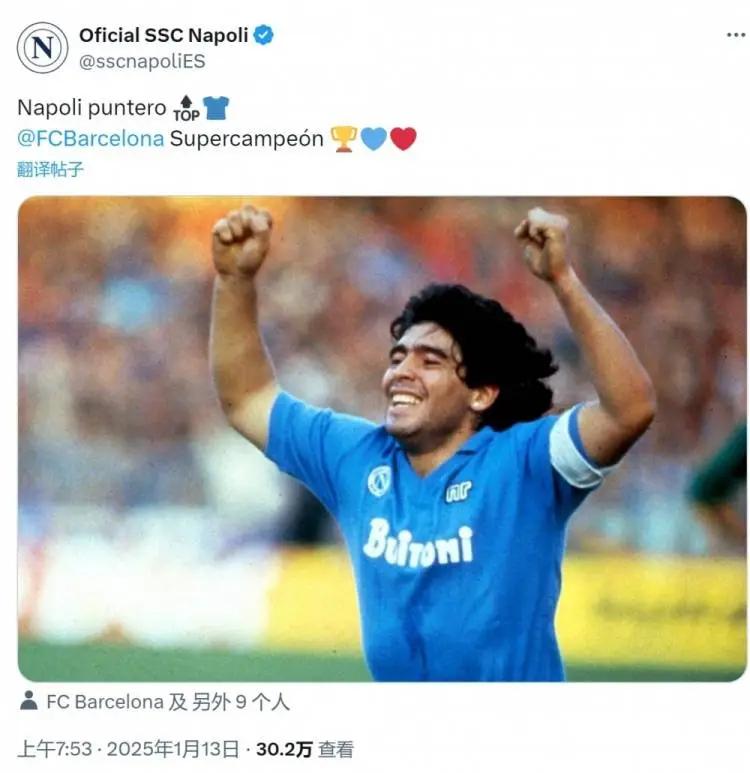Click the Supercampeón word in tweet
The width and height of the screenshot is (750, 773).
247,140
